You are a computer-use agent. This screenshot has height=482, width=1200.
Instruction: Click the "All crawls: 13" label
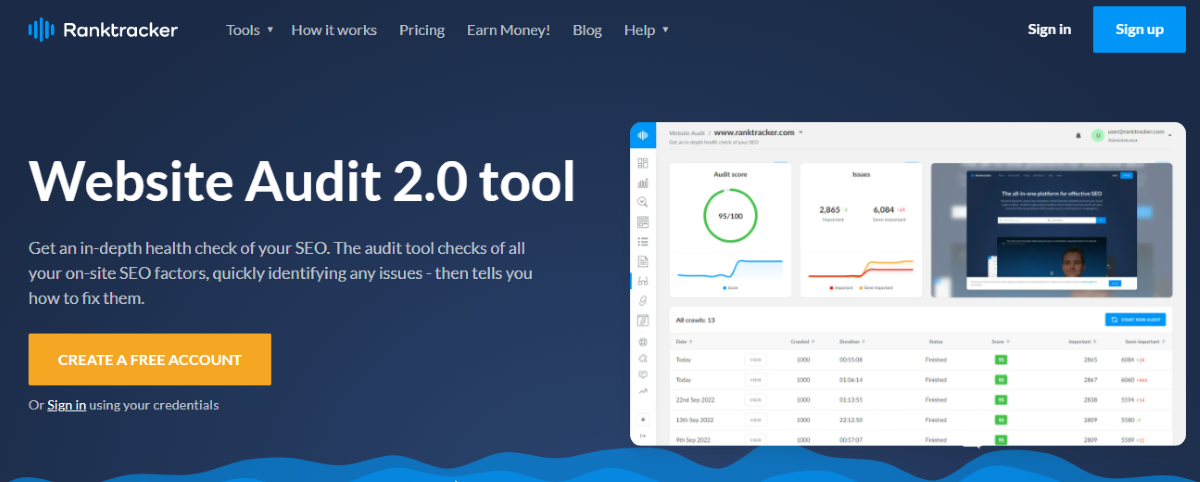[696, 320]
